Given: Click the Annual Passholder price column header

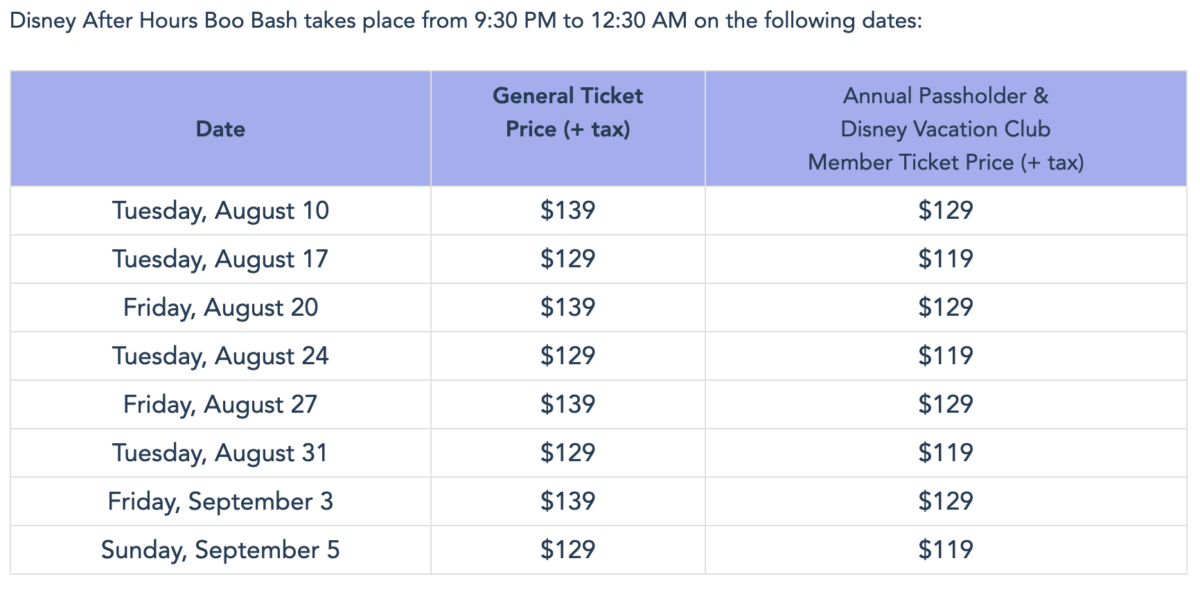Looking at the screenshot, I should pyautogui.click(x=945, y=129).
